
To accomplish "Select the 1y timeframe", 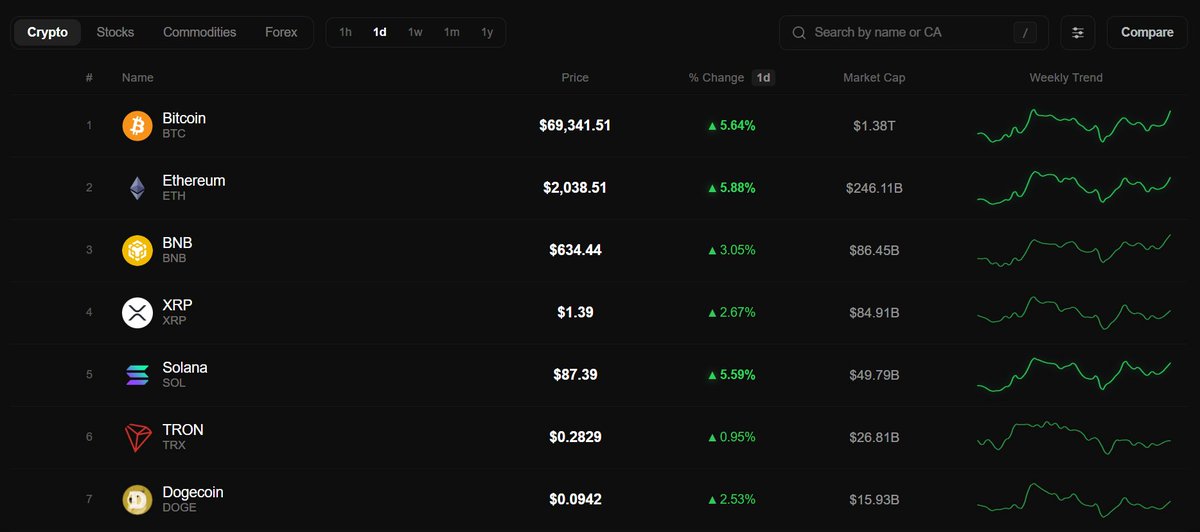I will 487,32.
